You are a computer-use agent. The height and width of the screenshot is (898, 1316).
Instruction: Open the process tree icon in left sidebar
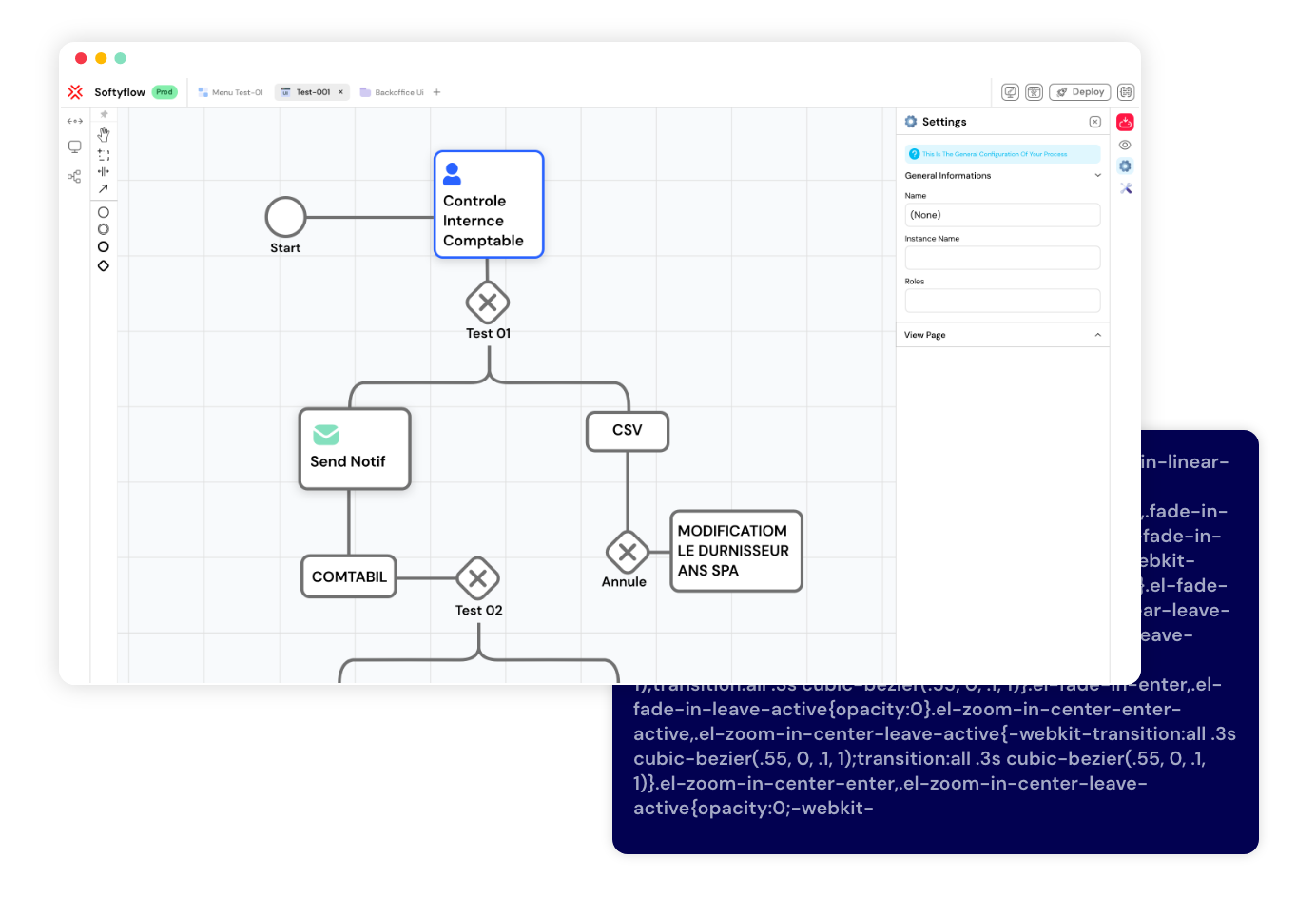pos(74,176)
